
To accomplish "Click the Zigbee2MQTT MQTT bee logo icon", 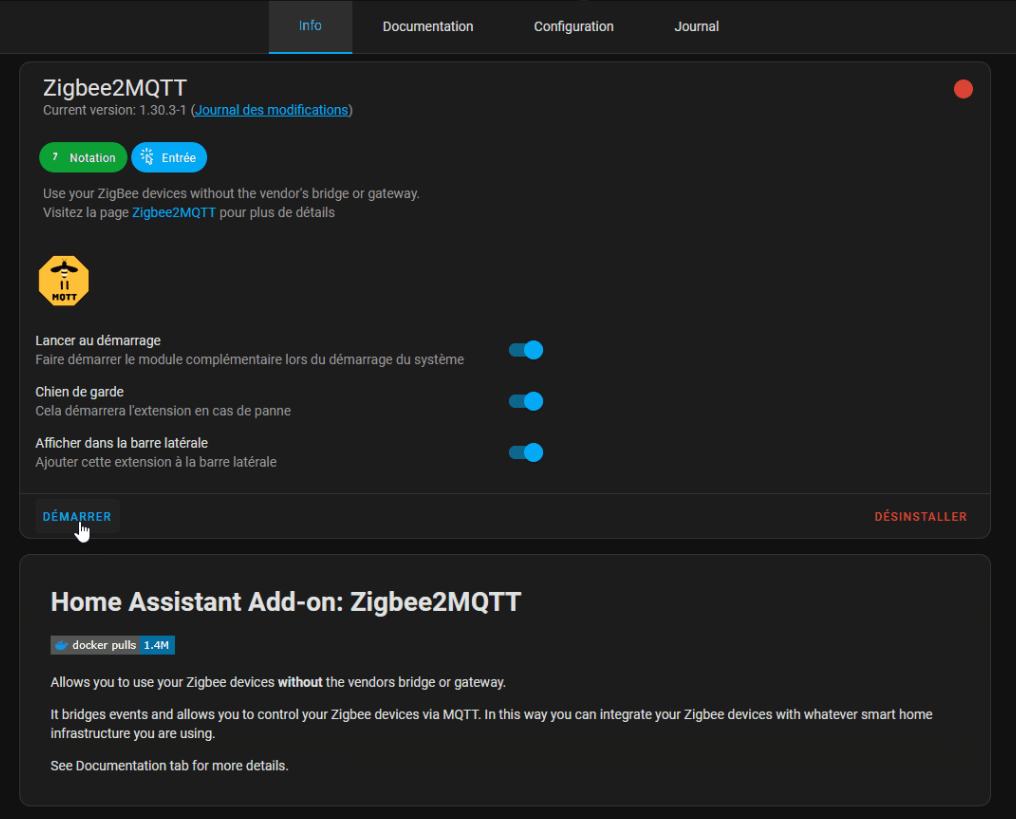I will [63, 280].
